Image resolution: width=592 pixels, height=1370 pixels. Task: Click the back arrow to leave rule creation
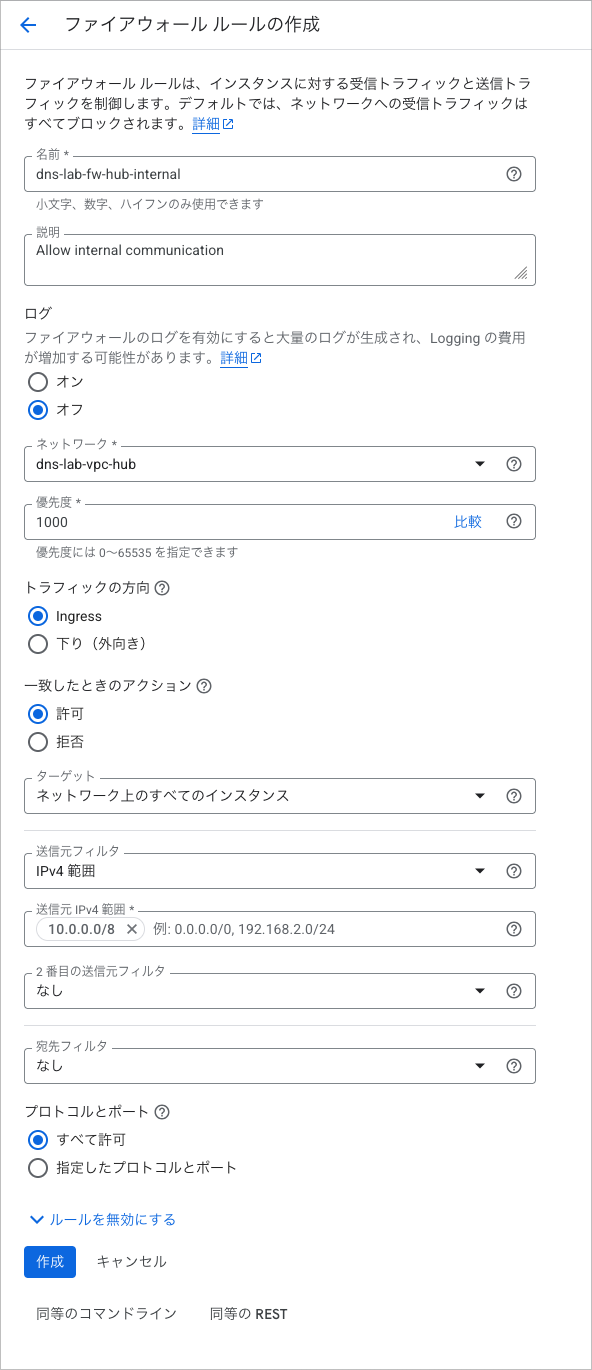pyautogui.click(x=27, y=25)
